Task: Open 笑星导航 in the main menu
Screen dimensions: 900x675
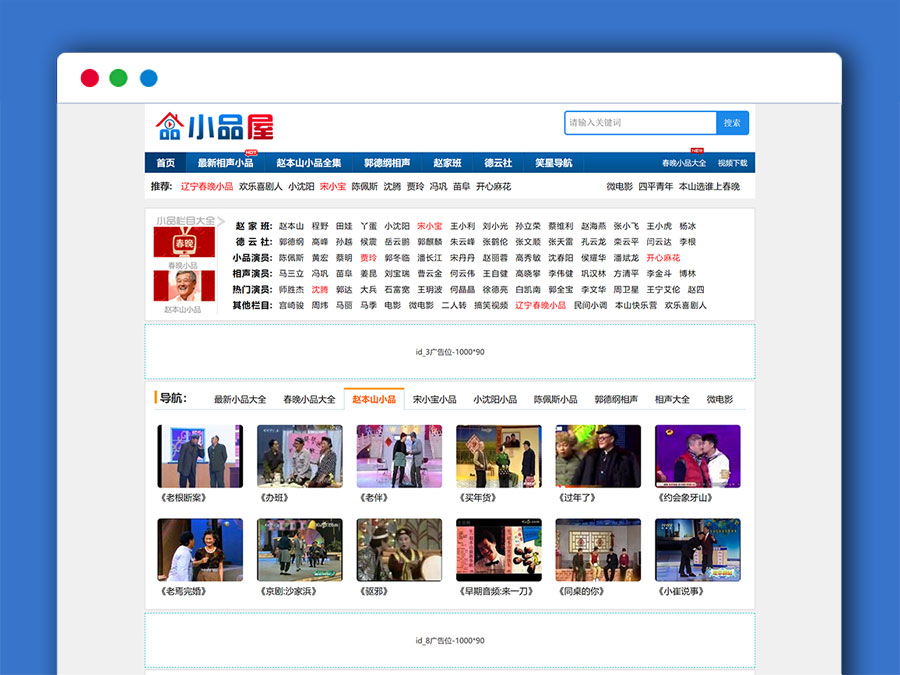Action: (x=553, y=163)
